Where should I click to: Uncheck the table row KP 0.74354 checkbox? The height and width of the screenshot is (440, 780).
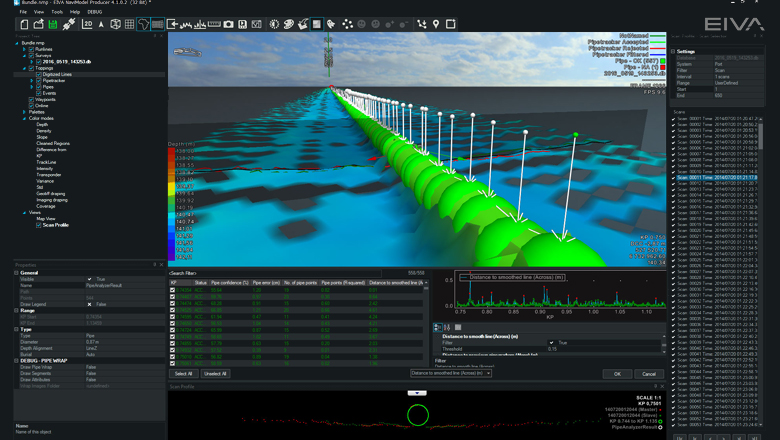tap(173, 290)
